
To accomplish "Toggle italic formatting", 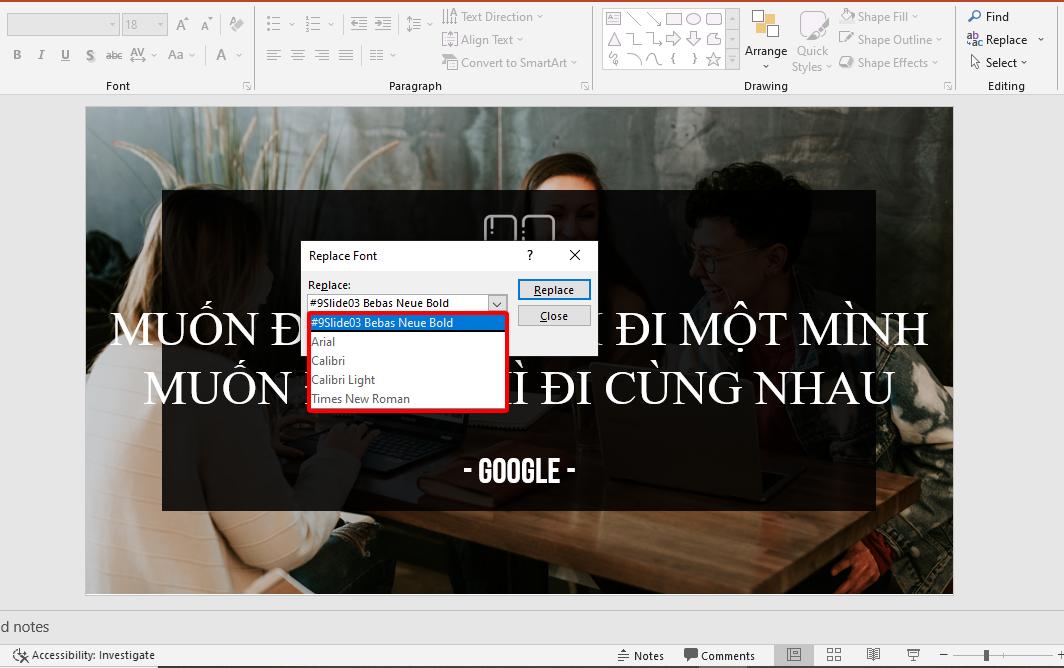I will tap(40, 55).
